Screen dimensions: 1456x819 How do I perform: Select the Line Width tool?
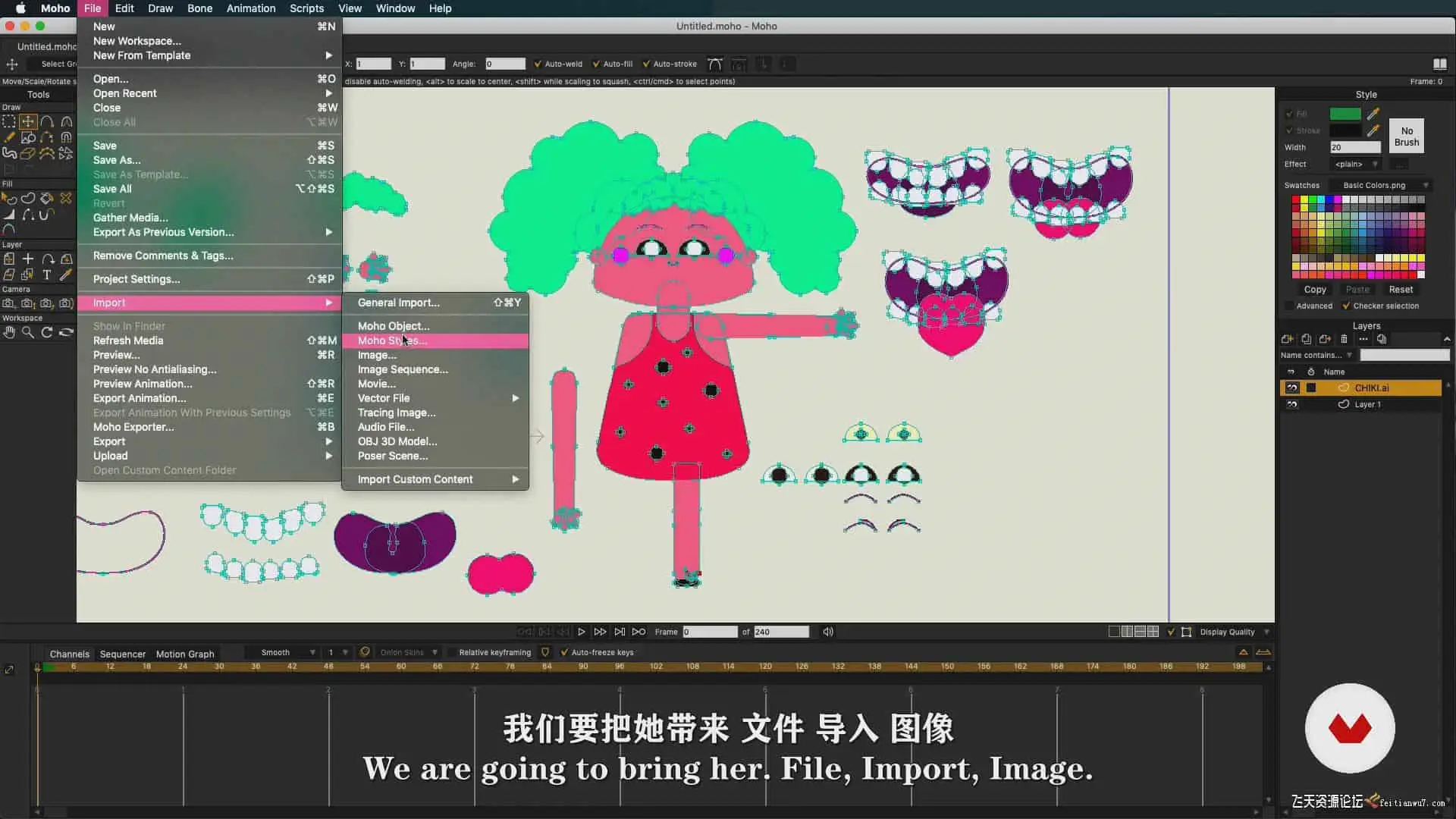coord(9,215)
